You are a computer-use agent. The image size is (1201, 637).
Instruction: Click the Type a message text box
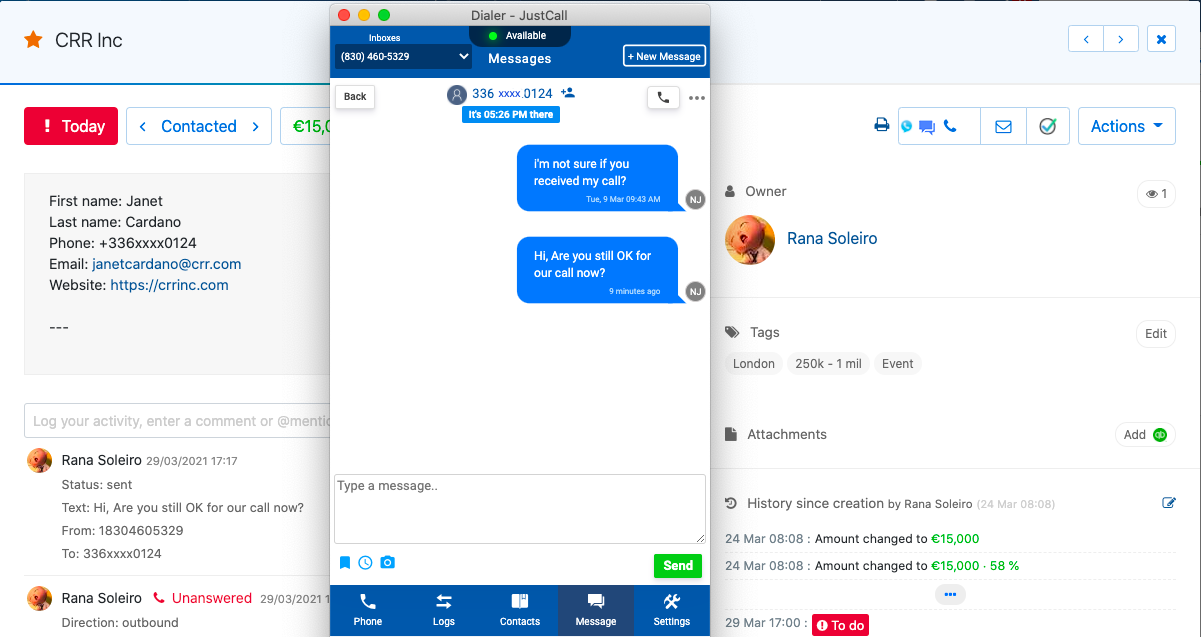pos(519,508)
